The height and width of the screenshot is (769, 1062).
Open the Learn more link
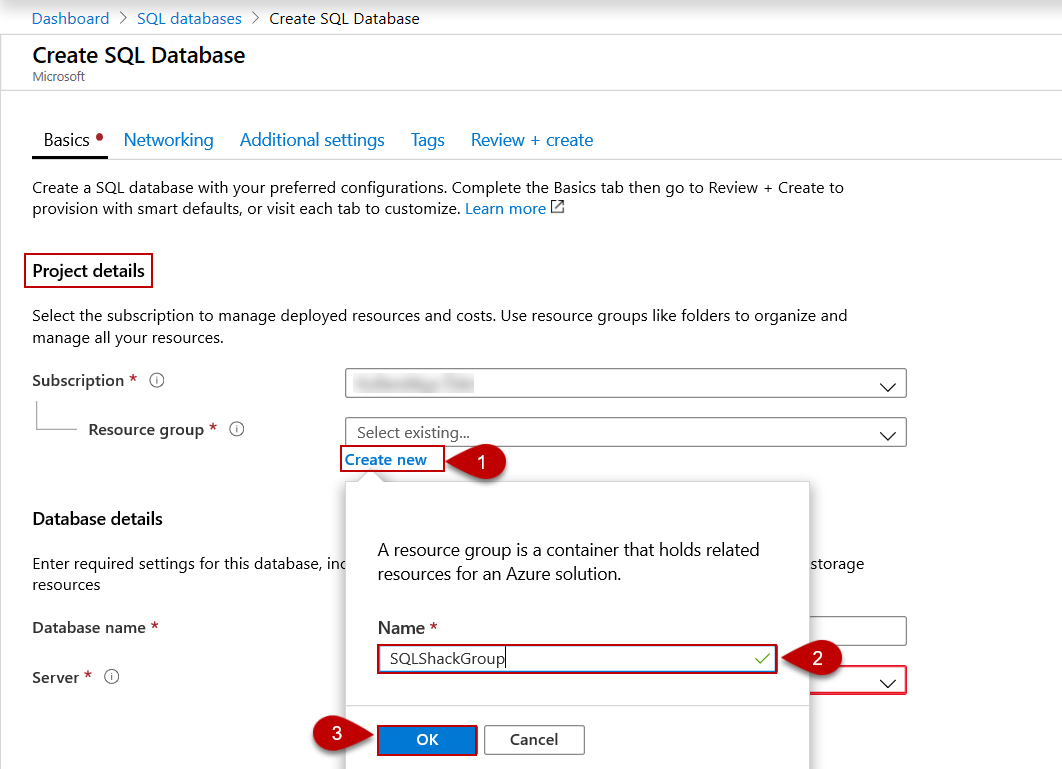505,209
